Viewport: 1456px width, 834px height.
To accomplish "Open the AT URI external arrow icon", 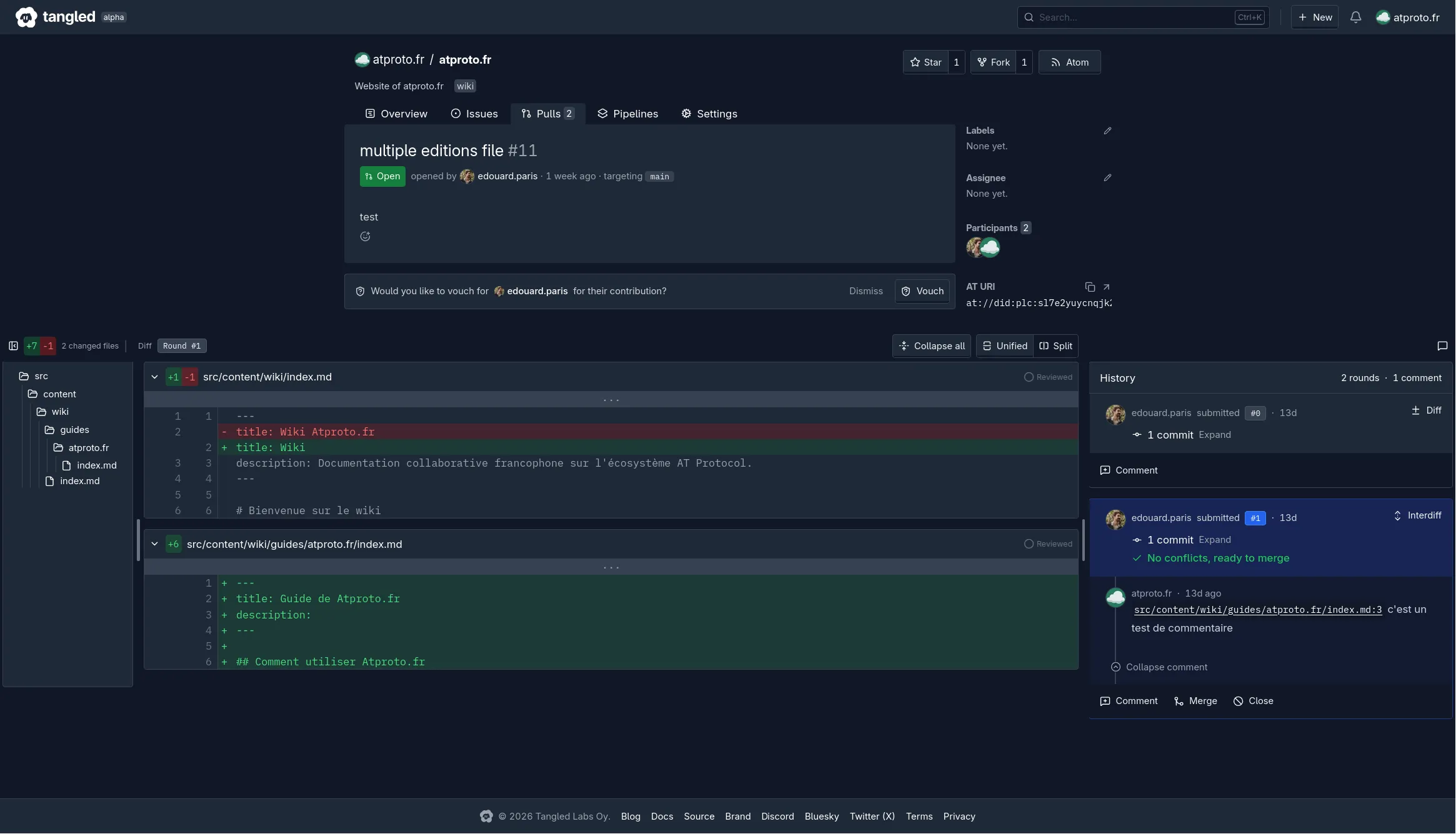I will (x=1106, y=287).
